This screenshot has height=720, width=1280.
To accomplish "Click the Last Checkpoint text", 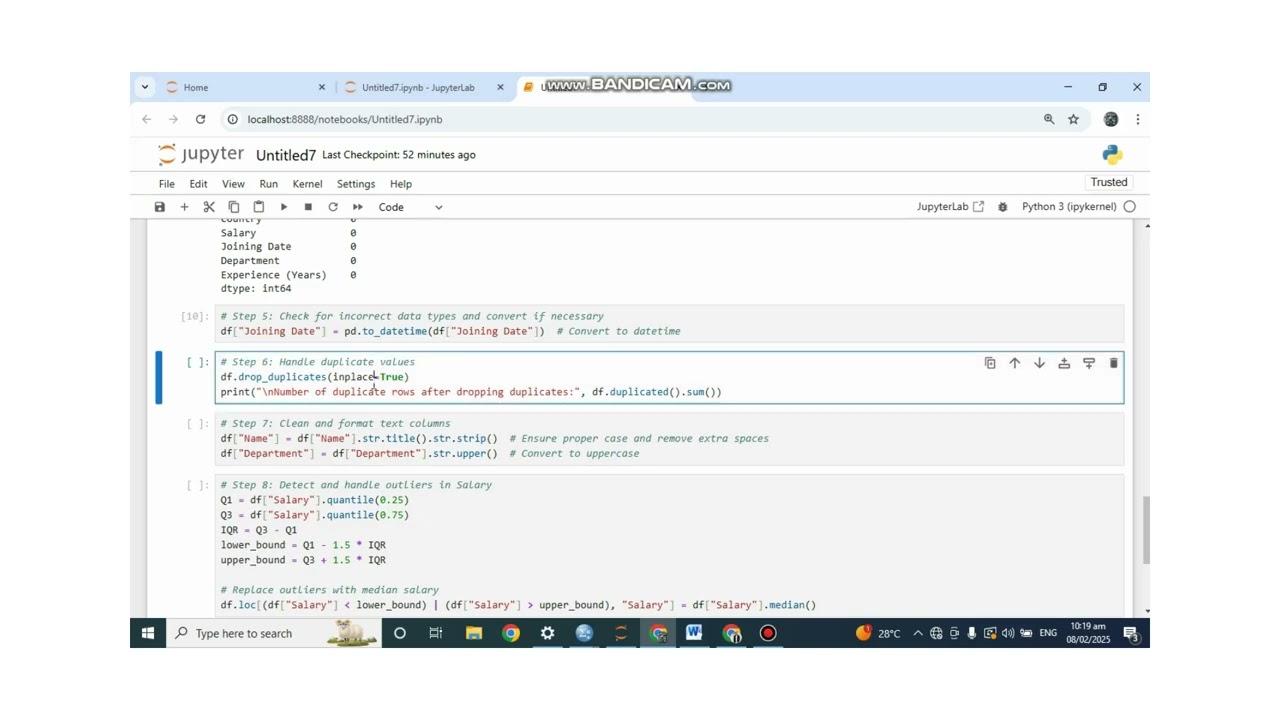I will click(x=399, y=155).
